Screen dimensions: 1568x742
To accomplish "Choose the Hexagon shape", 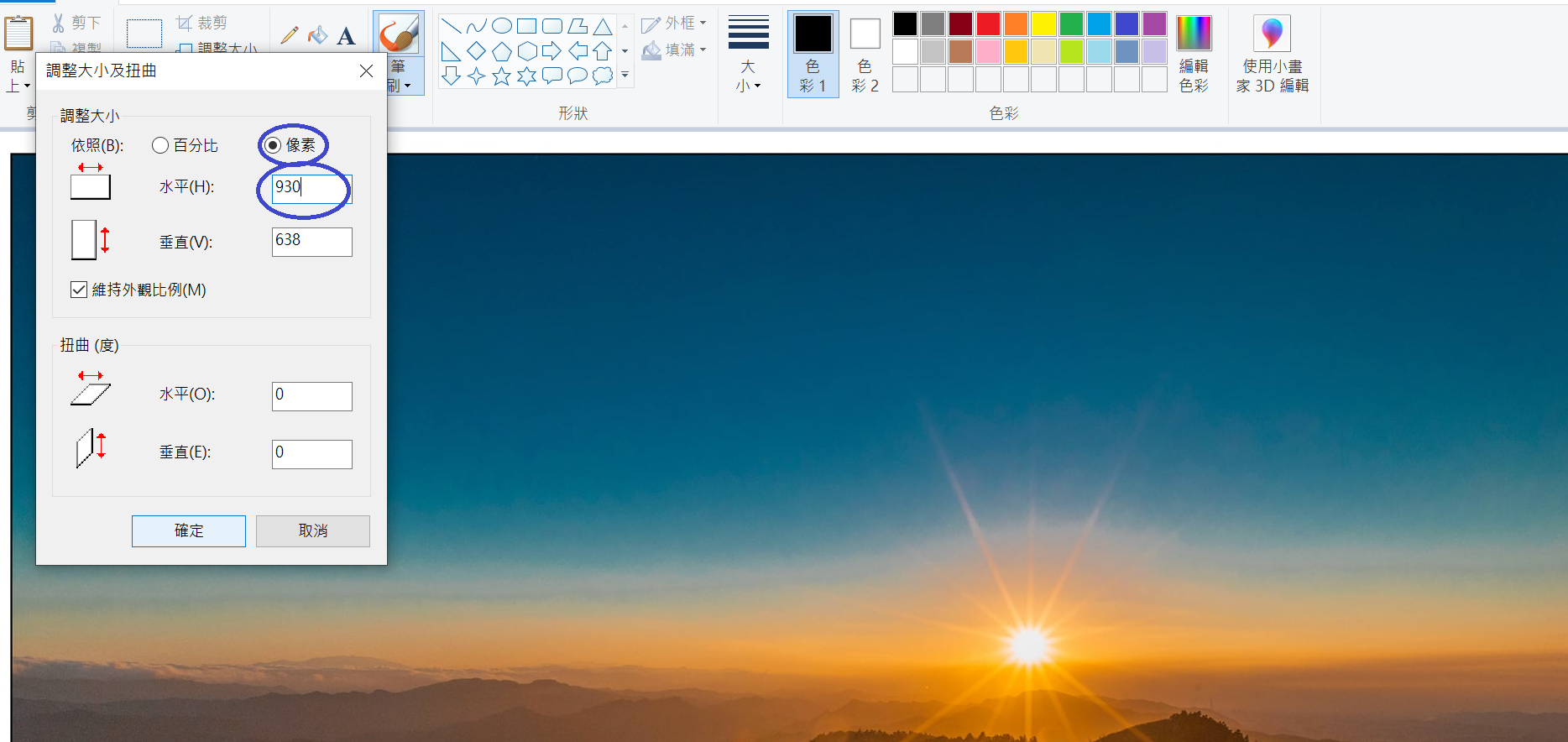I will tap(526, 51).
